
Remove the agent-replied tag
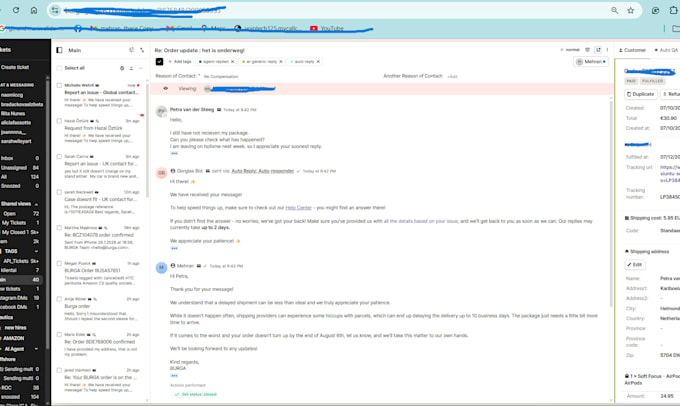232,62
